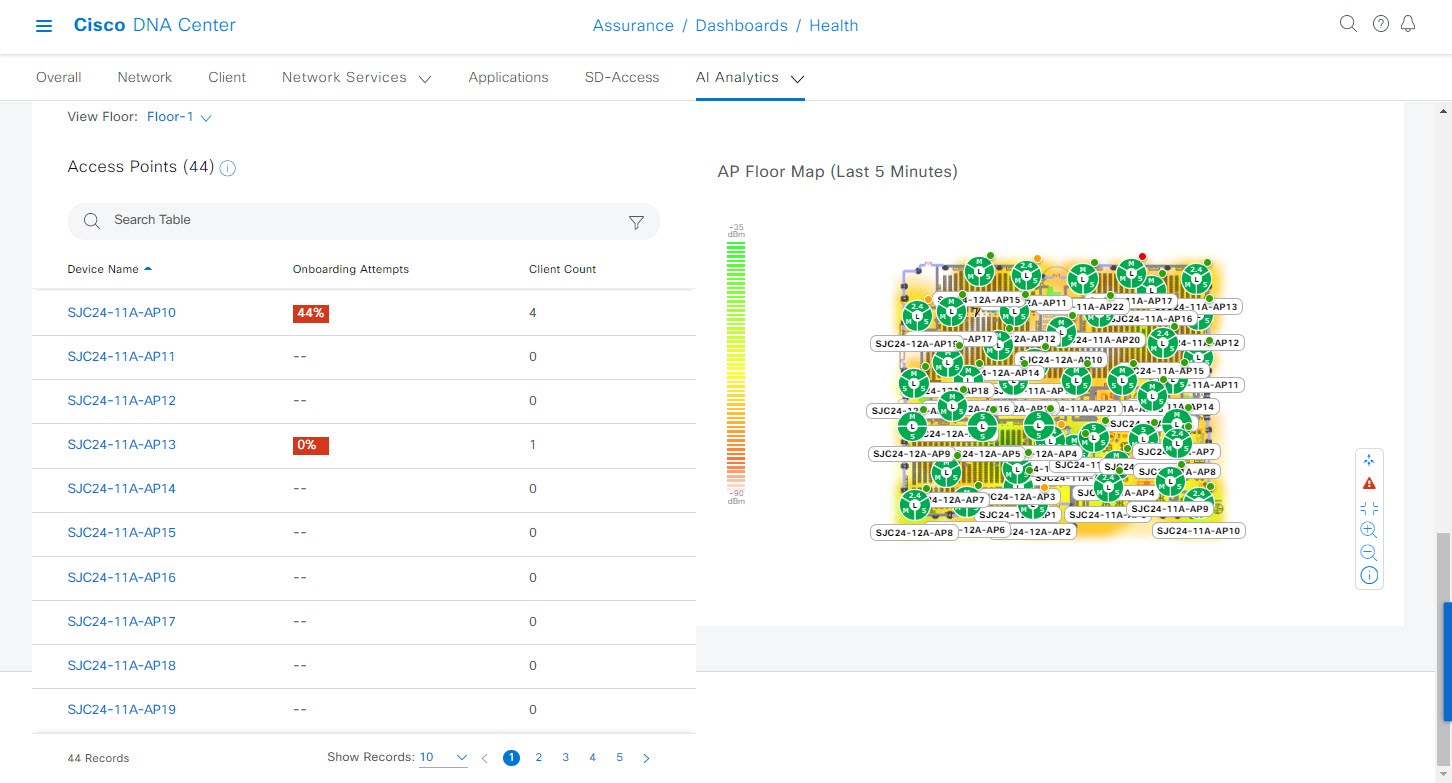Viewport: 1452px width, 783px height.
Task: Switch to the Client tab
Action: pos(227,77)
